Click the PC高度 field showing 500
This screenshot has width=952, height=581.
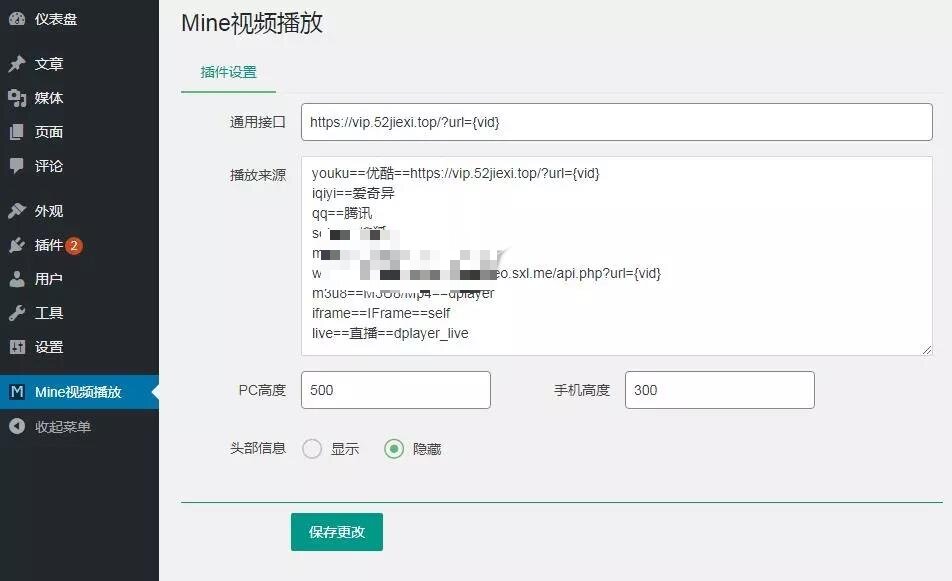[x=396, y=390]
